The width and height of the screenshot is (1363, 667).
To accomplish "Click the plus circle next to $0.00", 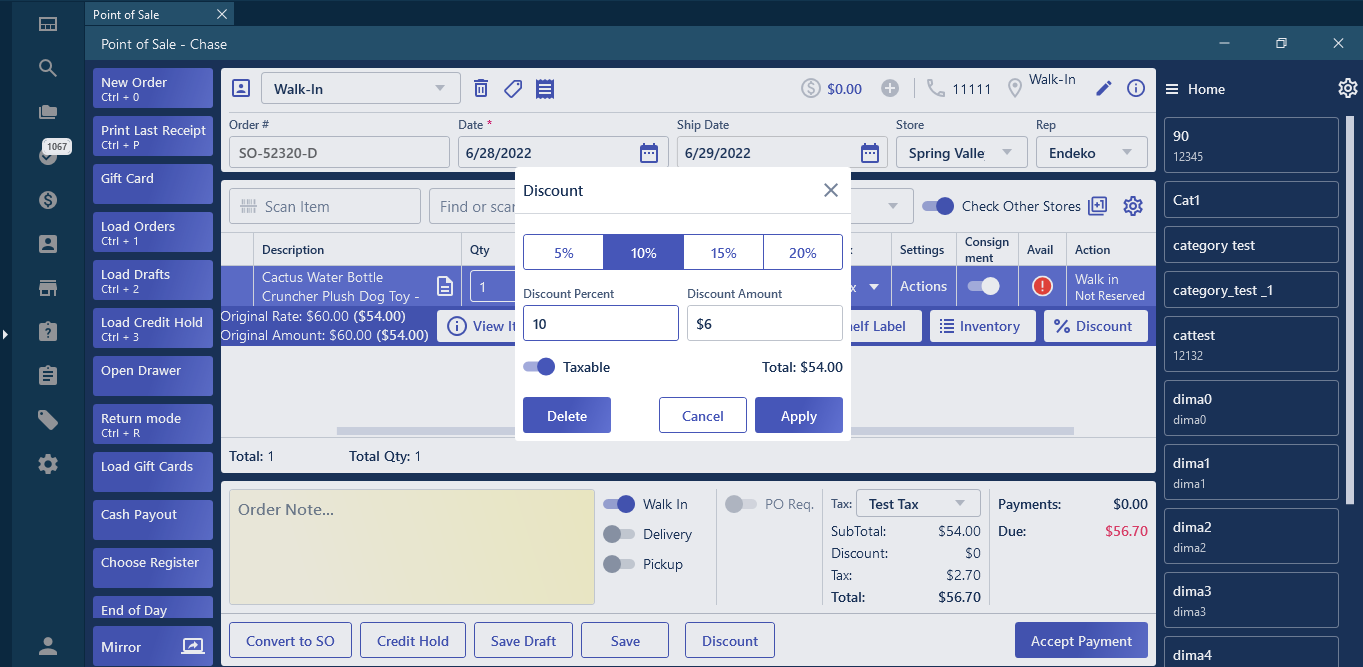I will point(890,88).
